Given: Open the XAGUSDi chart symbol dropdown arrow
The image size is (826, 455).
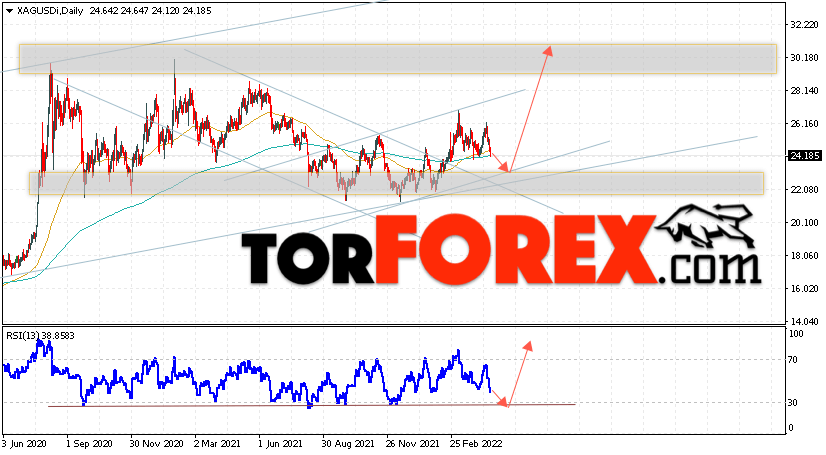Looking at the screenshot, I should coord(9,11).
